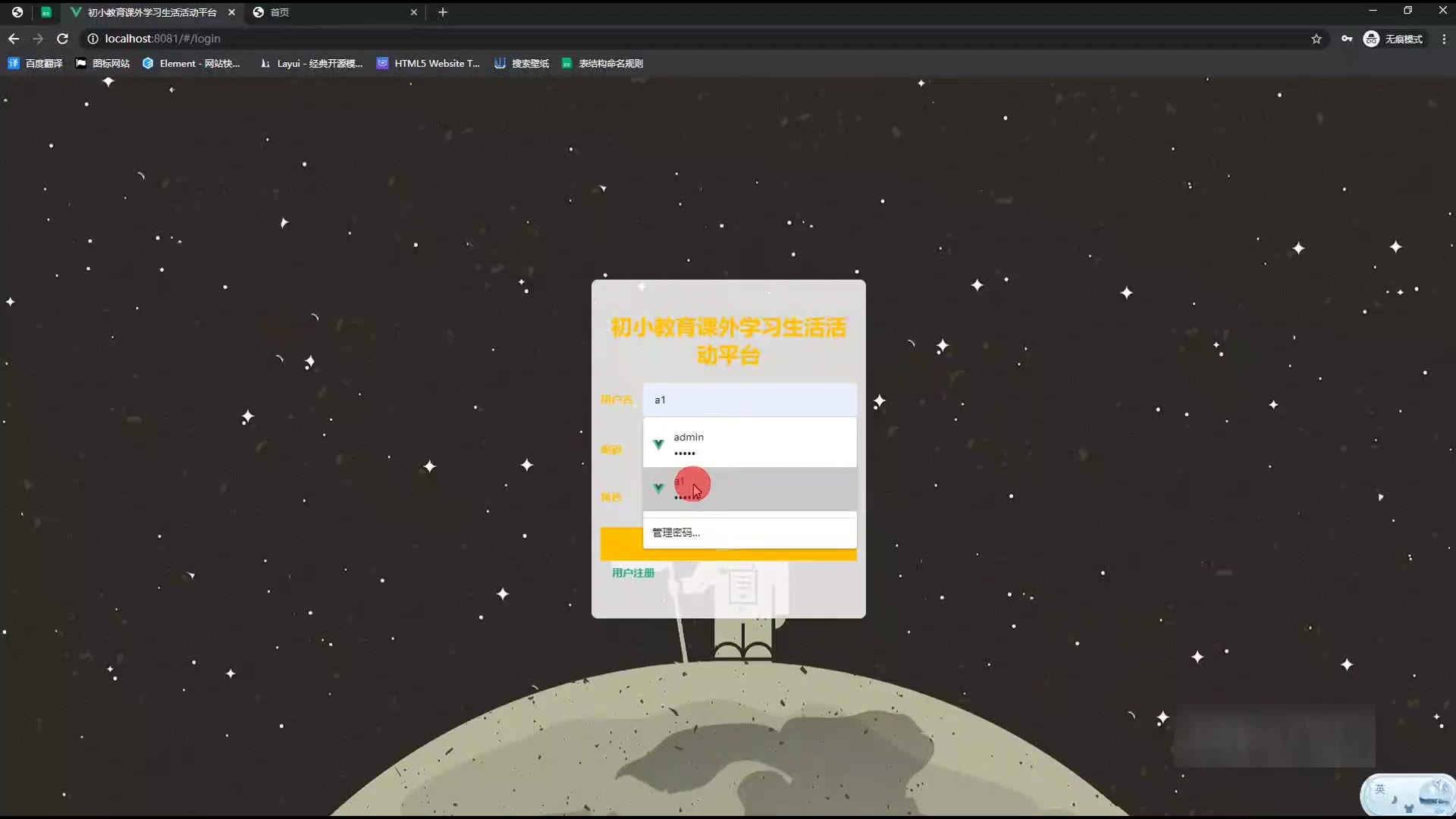
Task: Restore down the browser window
Action: click(x=1407, y=11)
